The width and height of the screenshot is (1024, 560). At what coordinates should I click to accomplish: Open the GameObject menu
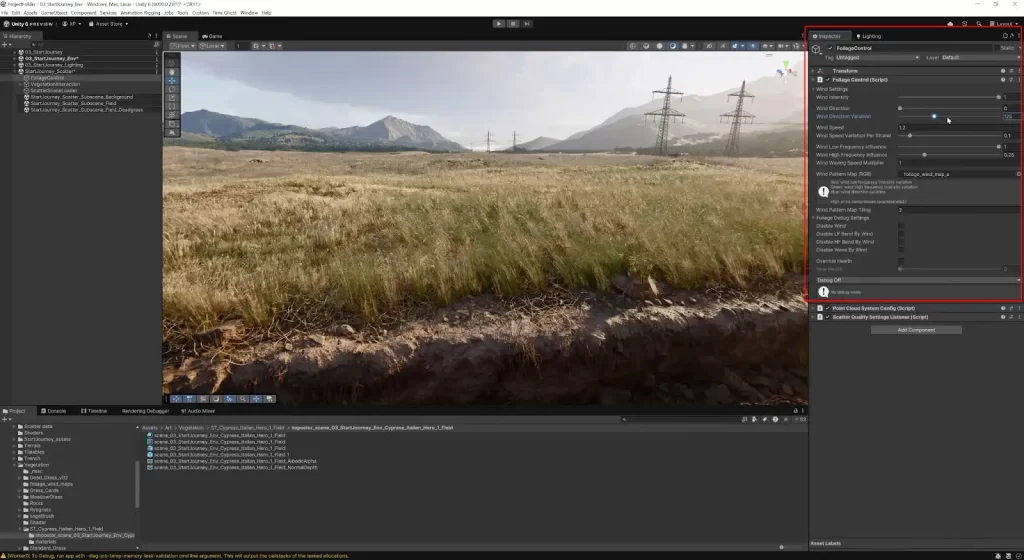[56, 13]
